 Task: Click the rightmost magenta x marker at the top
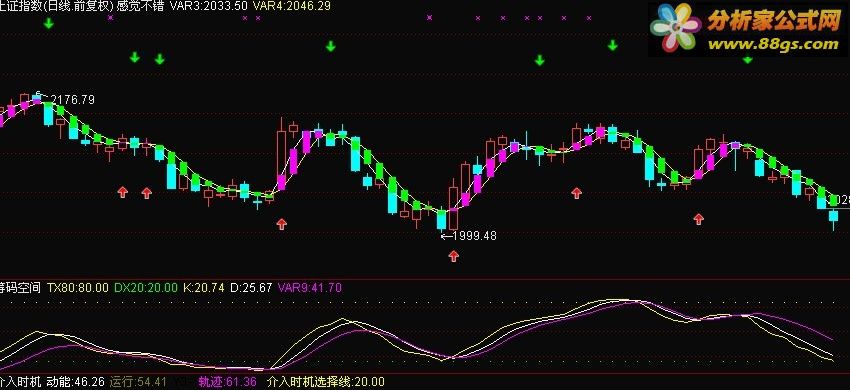click(589, 18)
